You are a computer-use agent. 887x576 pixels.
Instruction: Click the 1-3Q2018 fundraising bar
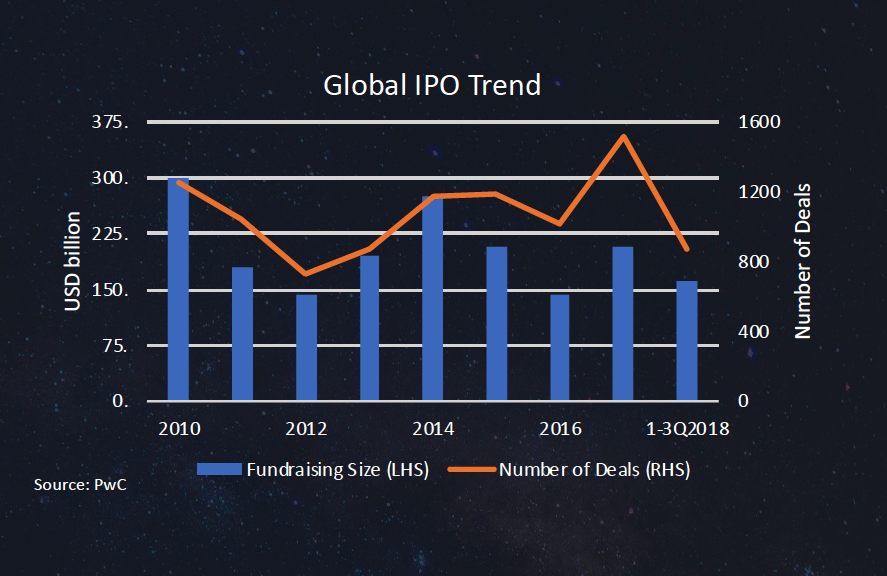point(687,341)
